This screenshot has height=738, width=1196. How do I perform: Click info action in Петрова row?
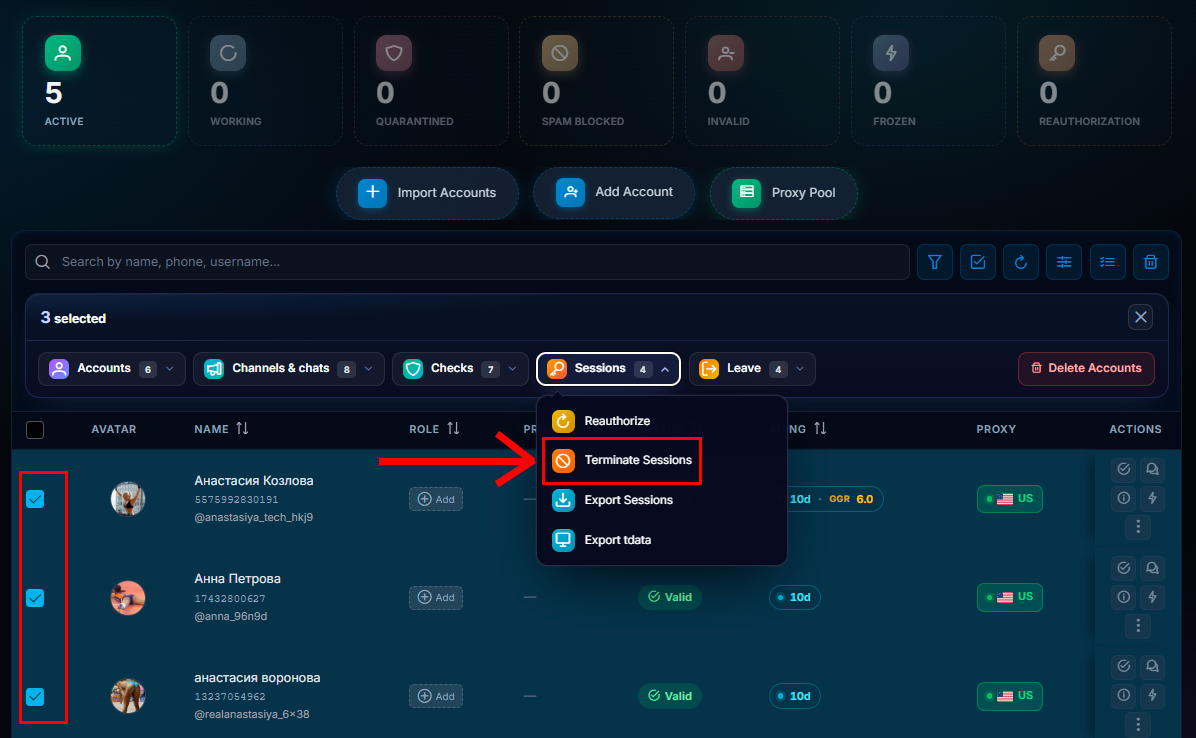(x=1124, y=596)
